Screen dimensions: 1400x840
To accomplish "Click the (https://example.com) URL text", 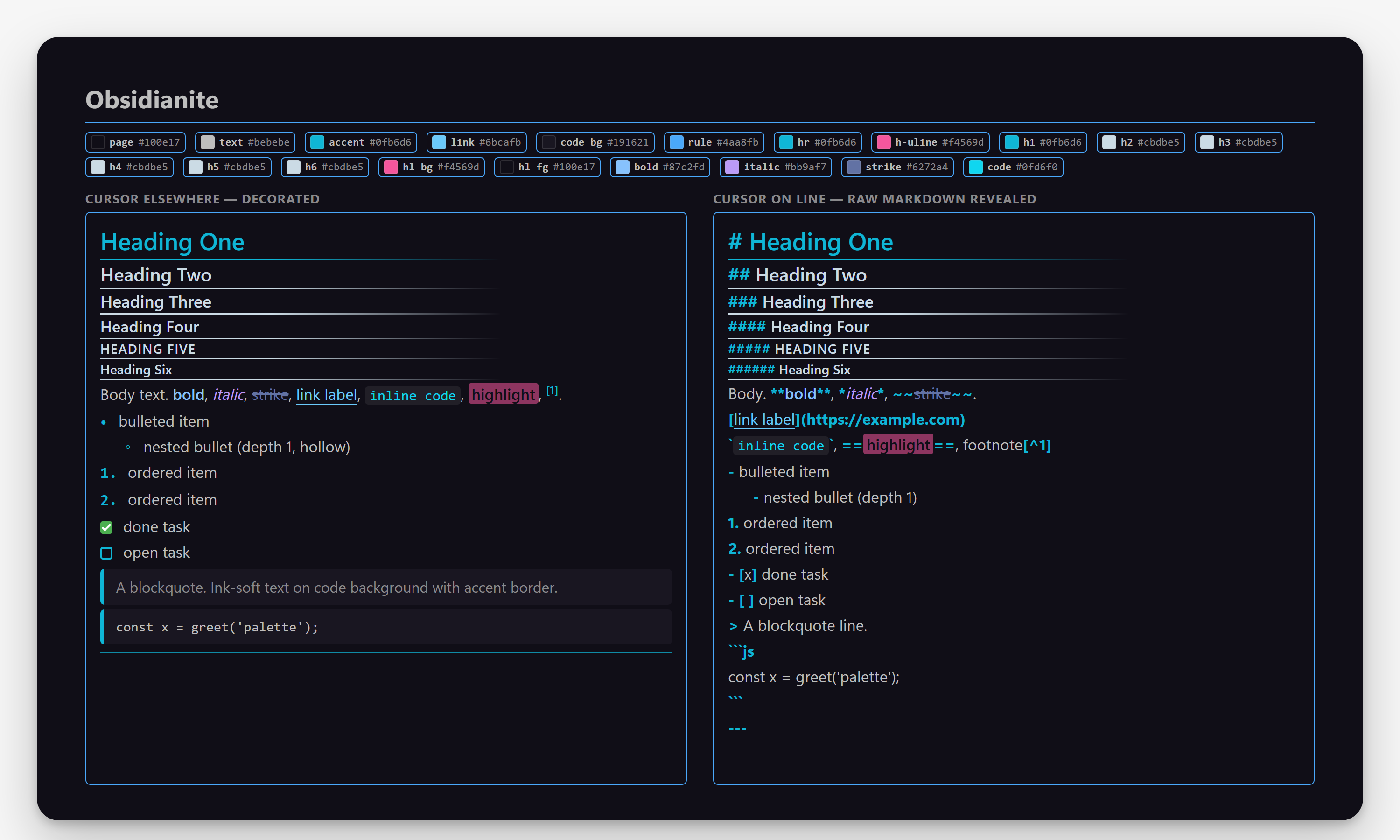I will point(883,420).
